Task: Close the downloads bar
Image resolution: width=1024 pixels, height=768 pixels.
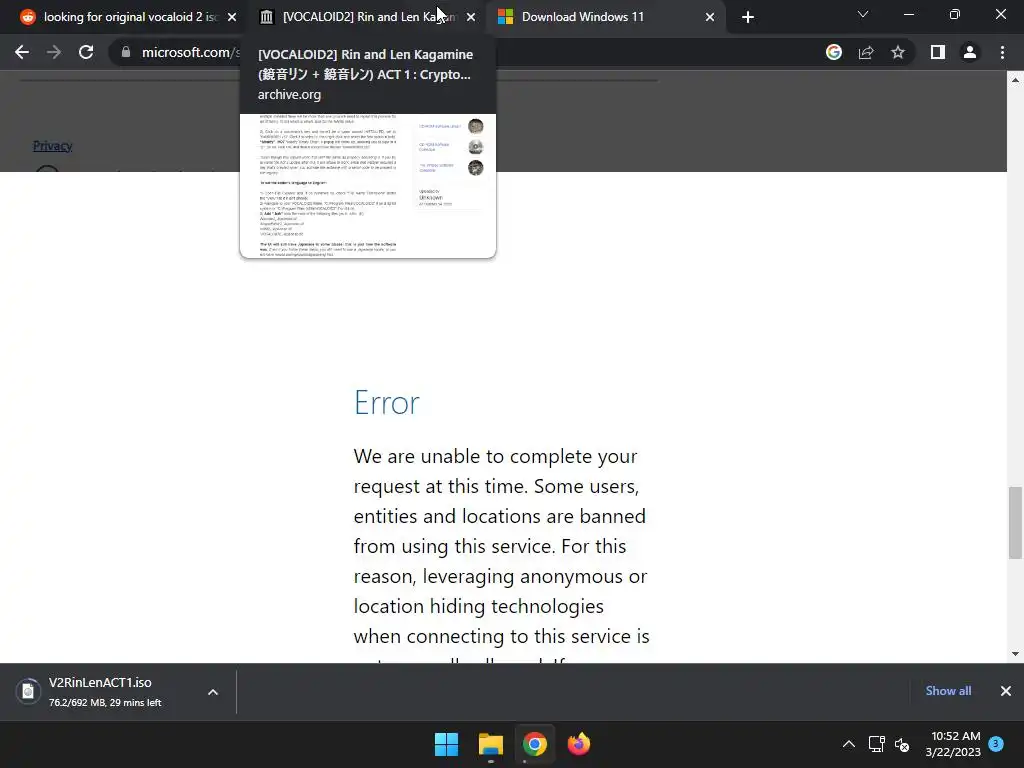Action: [x=1006, y=691]
